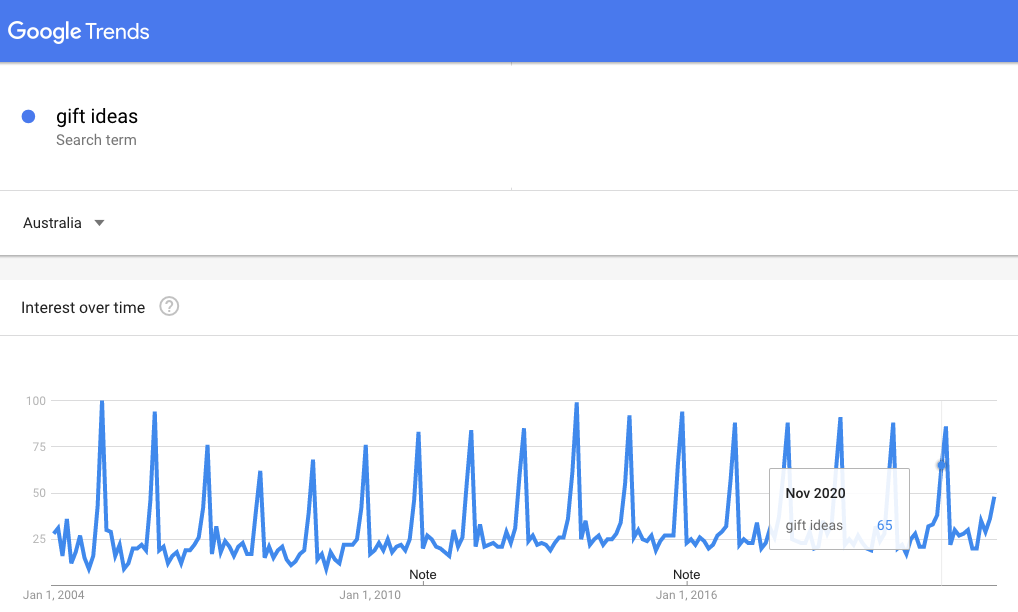The height and width of the screenshot is (612, 1018).
Task: Click the Jan 1, 2010 axis label
Action: pos(370,595)
